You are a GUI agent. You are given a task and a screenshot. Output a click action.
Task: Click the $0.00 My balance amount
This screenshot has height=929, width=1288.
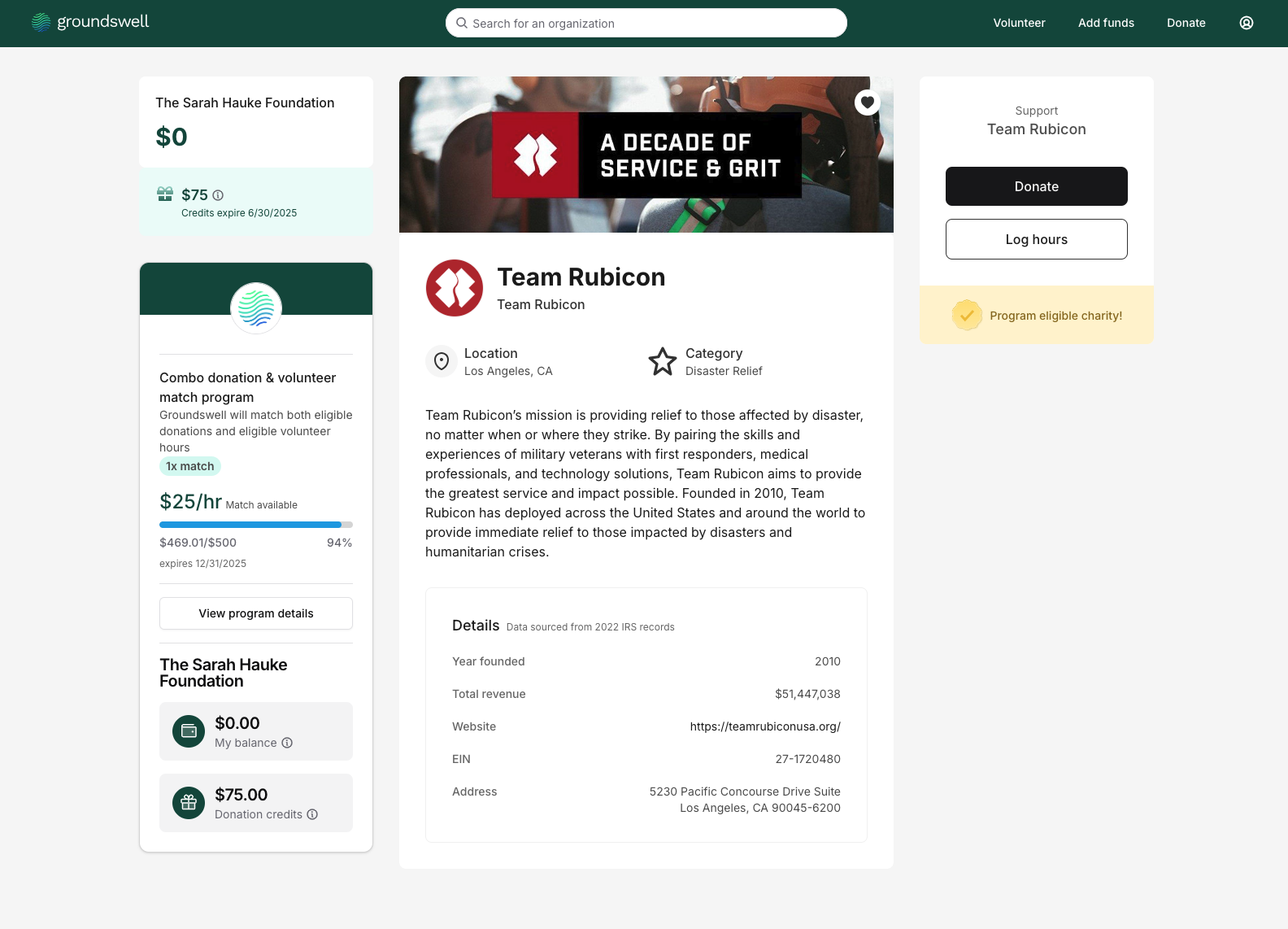(237, 723)
